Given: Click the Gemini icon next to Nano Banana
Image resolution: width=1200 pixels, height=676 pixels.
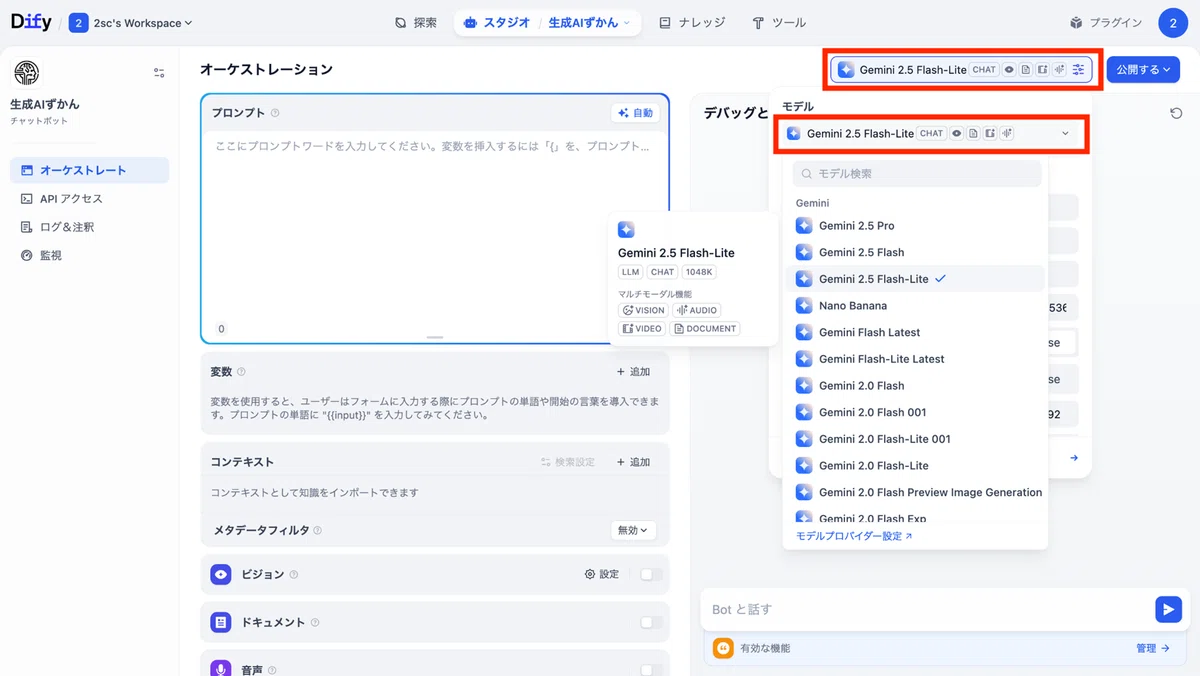Looking at the screenshot, I should (x=803, y=306).
